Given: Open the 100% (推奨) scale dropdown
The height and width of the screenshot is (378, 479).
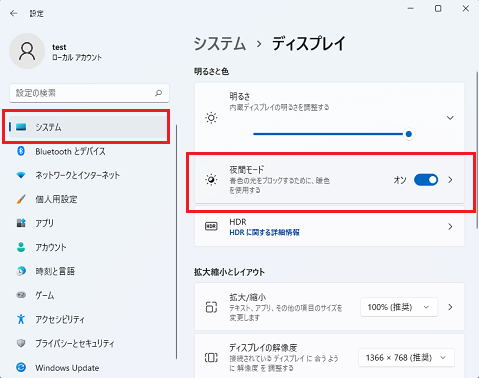Looking at the screenshot, I should click(399, 307).
